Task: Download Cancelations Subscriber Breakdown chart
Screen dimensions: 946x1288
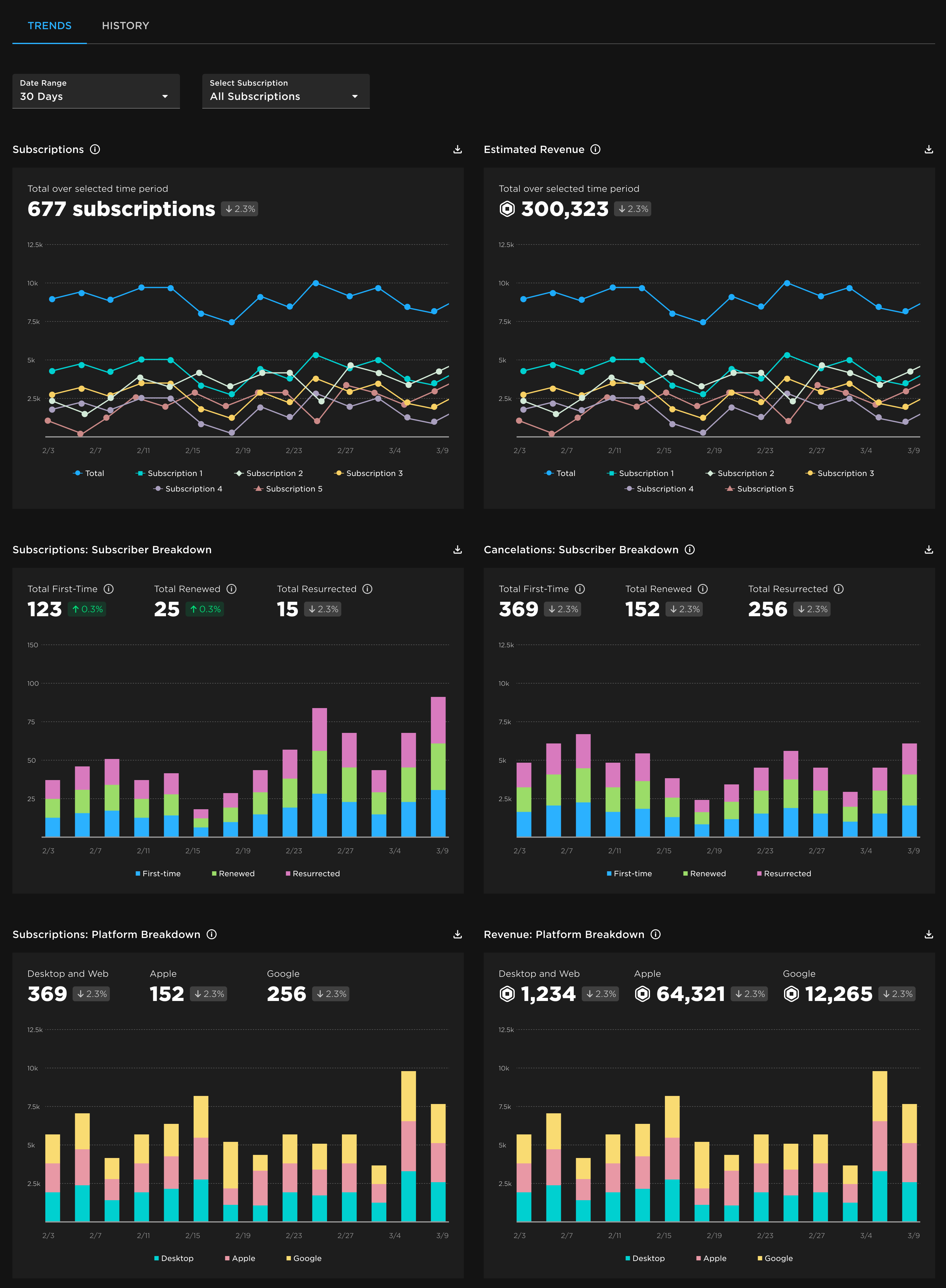Action: 928,550
